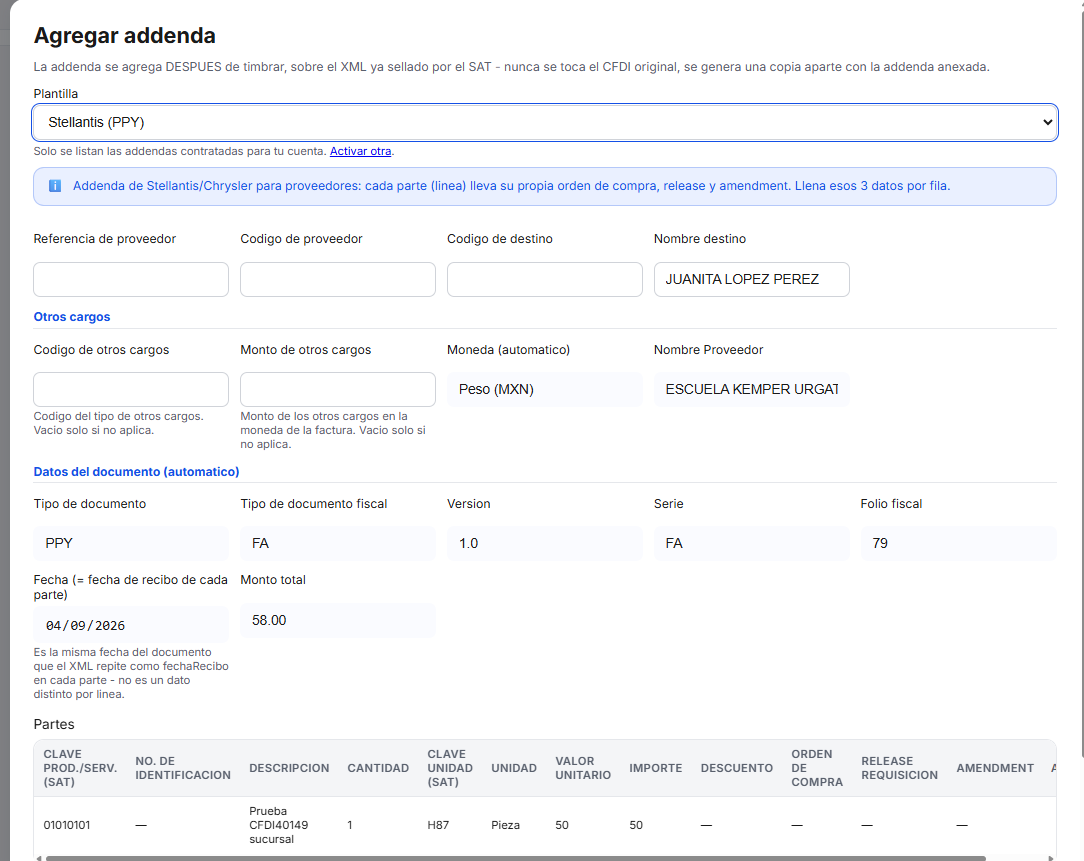1084x861 pixels.
Task: Click the left scroll arrow of the Partes table
Action: pyautogui.click(x=39, y=858)
